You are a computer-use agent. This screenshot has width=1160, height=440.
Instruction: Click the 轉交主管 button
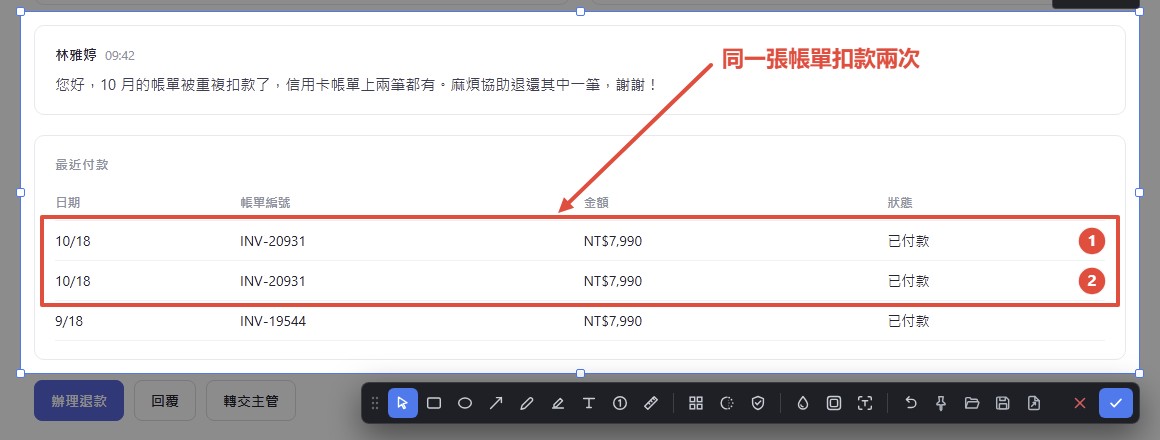tap(251, 401)
